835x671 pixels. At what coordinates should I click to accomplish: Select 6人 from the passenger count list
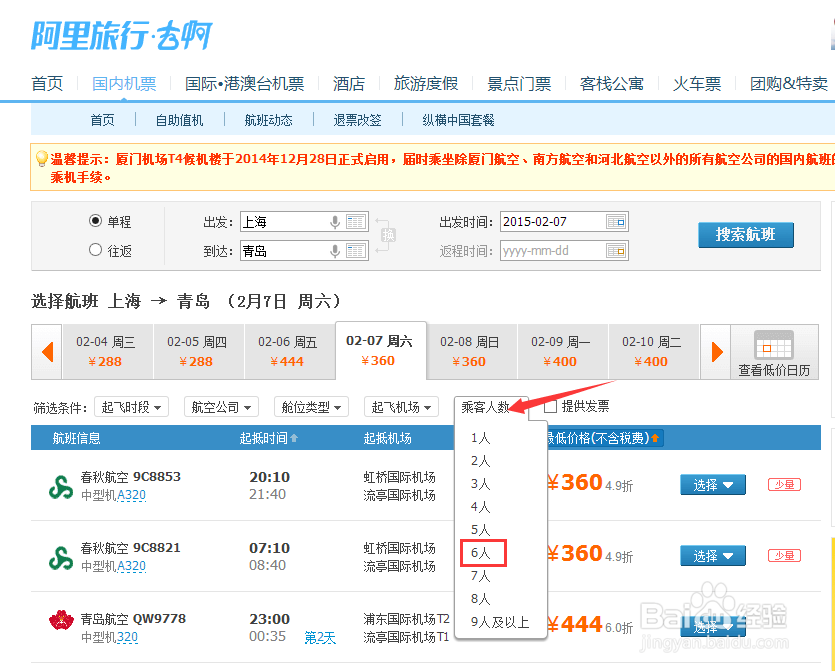point(483,553)
